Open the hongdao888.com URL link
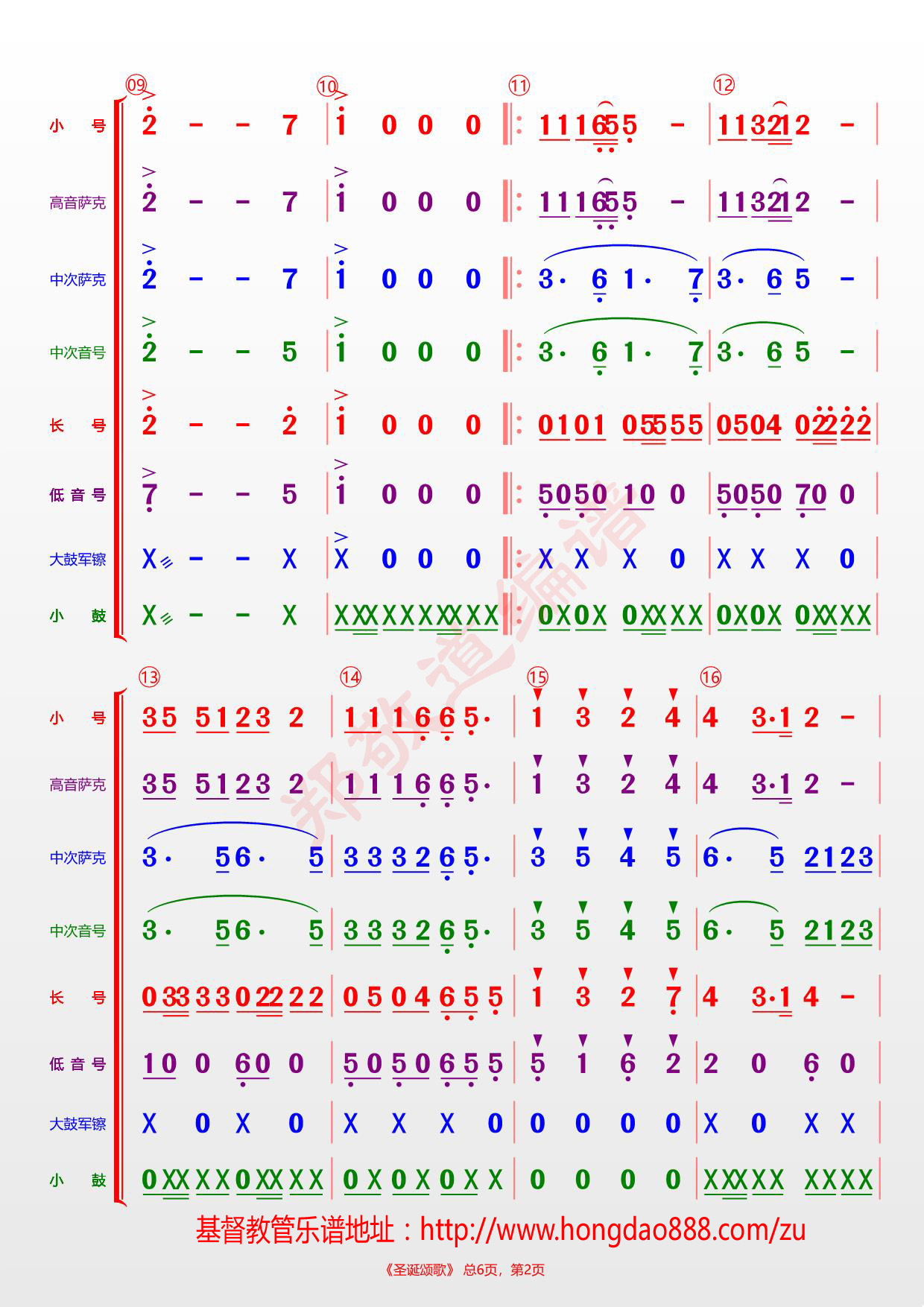This screenshot has width=924, height=1307. 613,1230
